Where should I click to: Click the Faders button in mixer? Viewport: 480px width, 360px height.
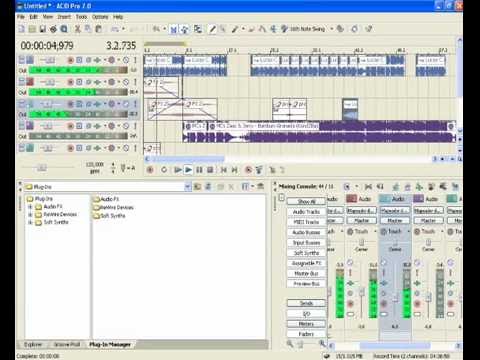pyautogui.click(x=306, y=334)
